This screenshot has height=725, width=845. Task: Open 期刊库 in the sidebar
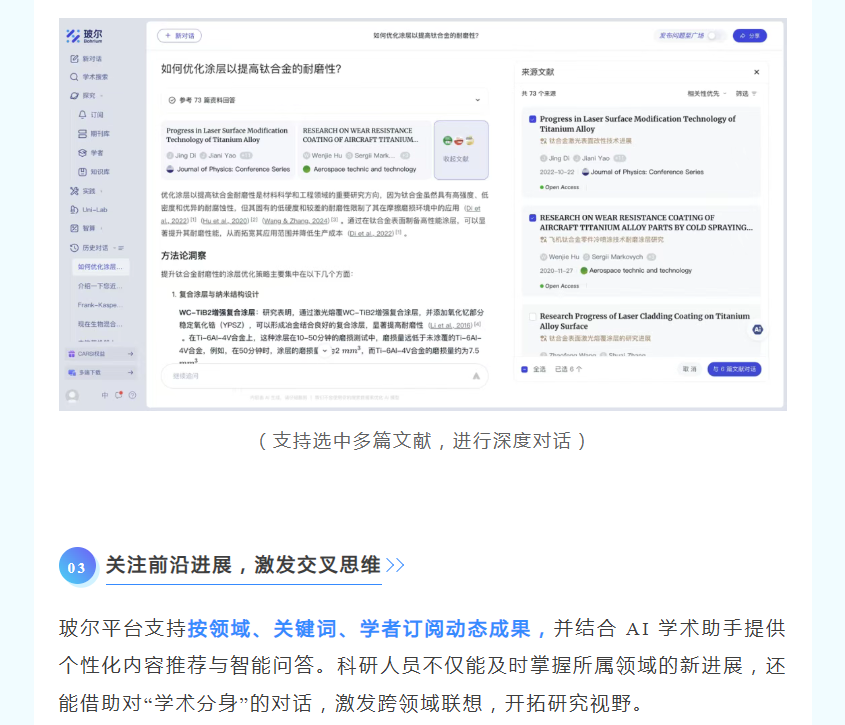tap(99, 133)
